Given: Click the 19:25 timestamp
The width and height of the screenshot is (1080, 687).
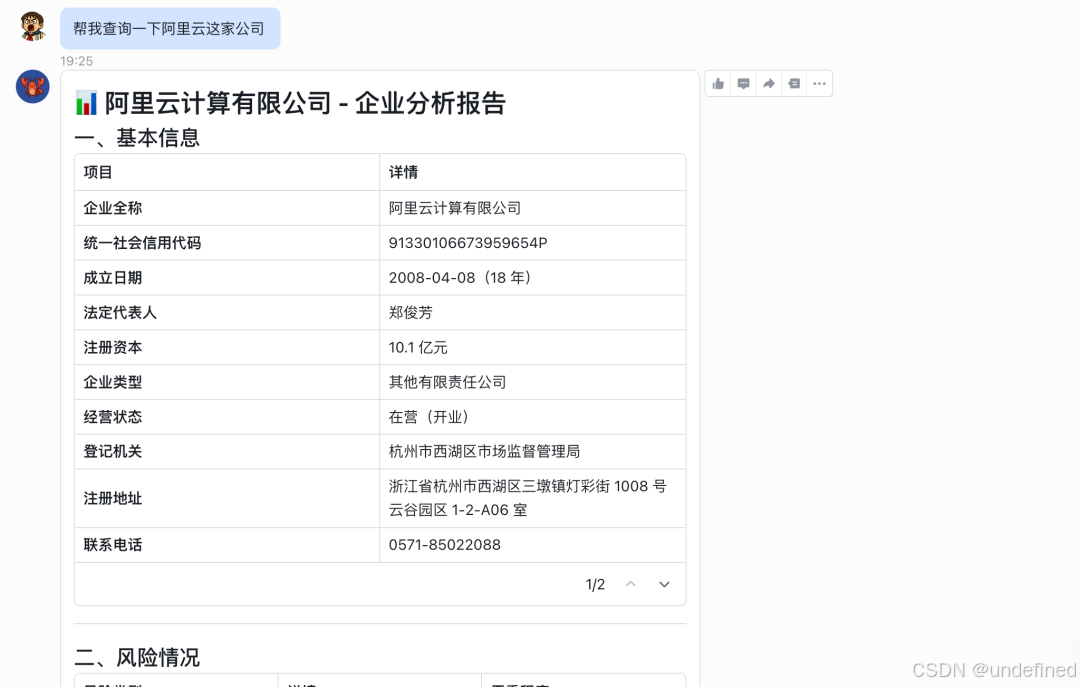Looking at the screenshot, I should [76, 61].
